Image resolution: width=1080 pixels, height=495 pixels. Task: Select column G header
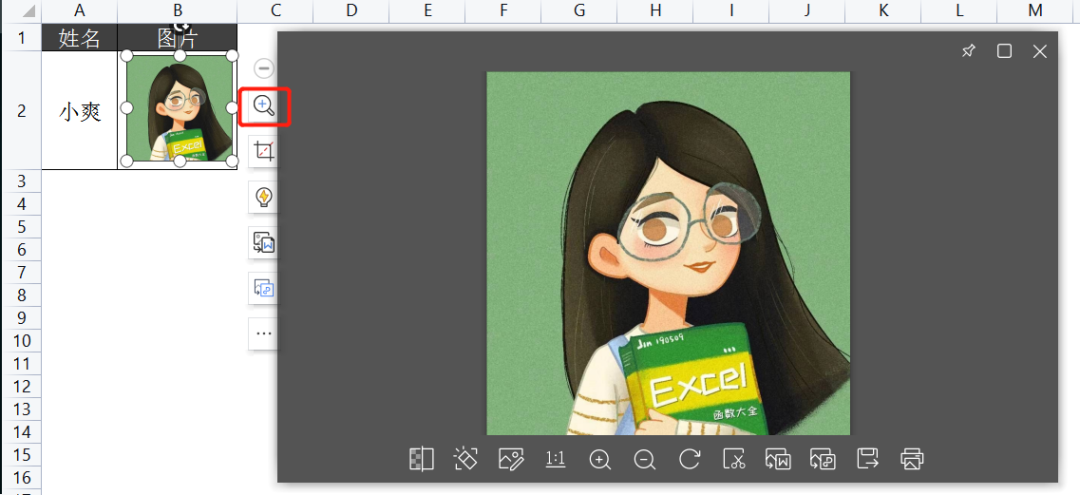(579, 10)
